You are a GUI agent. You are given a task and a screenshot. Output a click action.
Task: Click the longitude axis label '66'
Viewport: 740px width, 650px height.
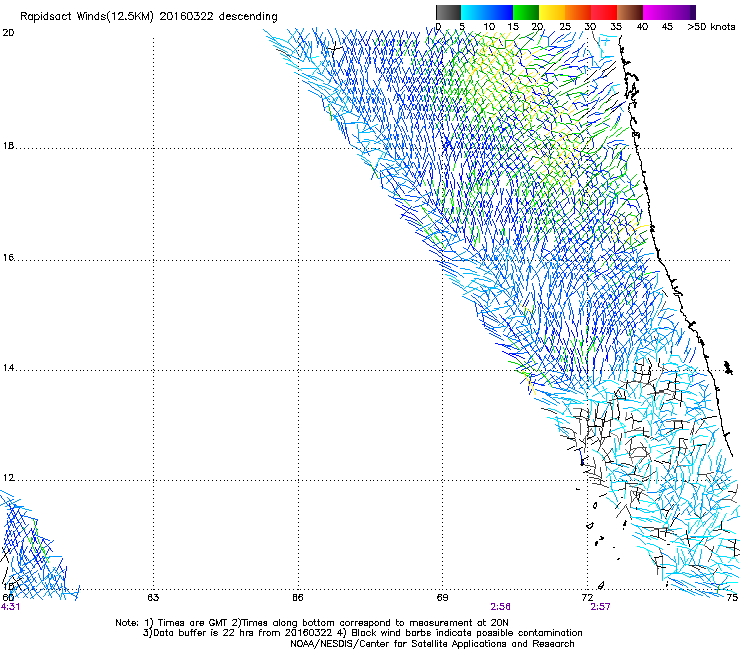pos(297,598)
